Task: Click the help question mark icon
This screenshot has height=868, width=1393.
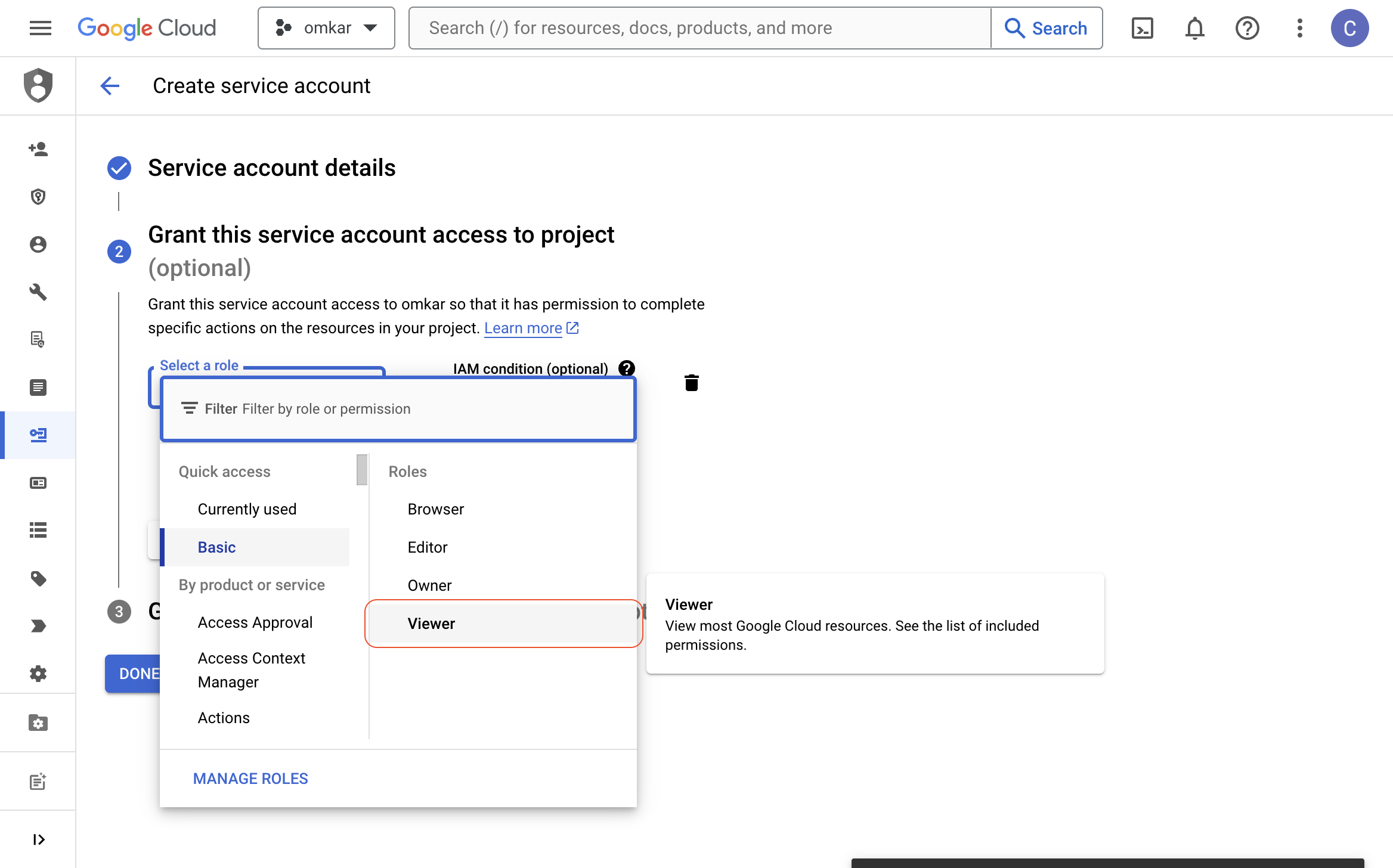Action: pos(1247,28)
